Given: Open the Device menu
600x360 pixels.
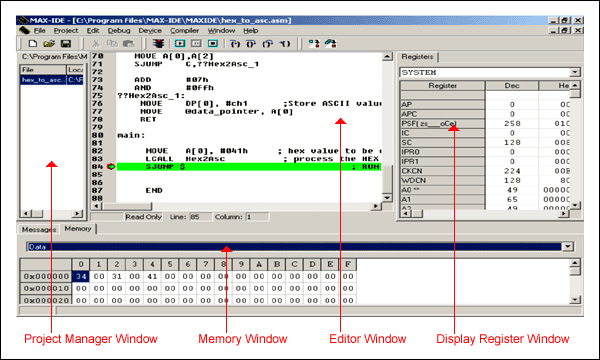Looking at the screenshot, I should [150, 31].
